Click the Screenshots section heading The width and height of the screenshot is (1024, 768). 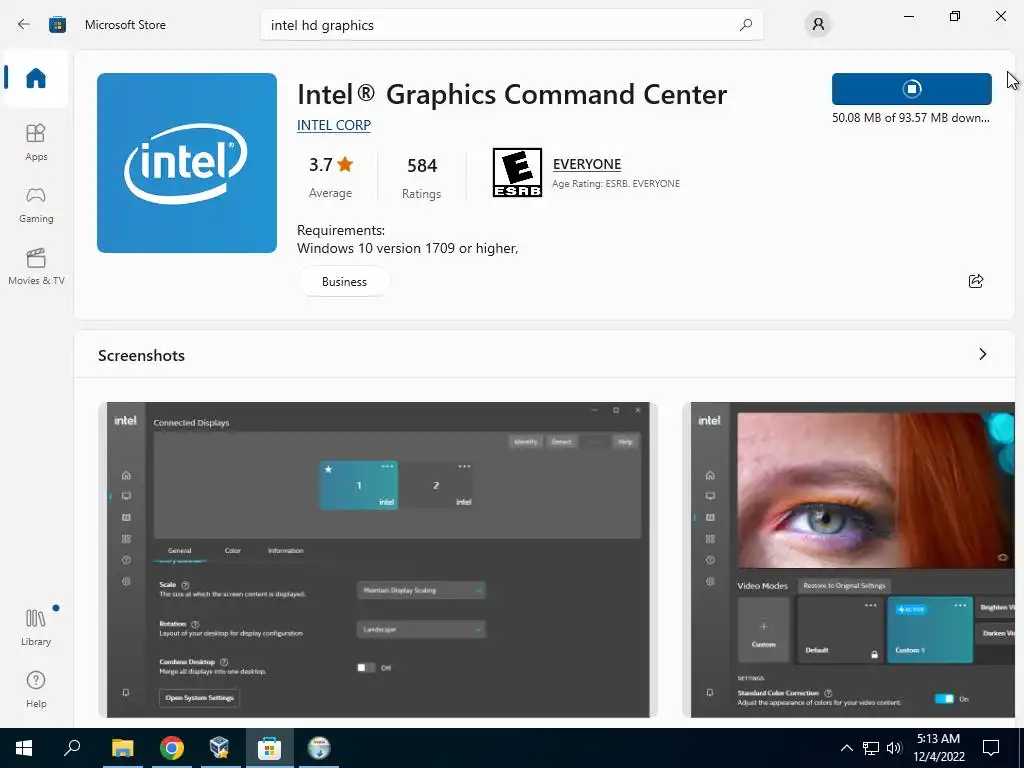pyautogui.click(x=141, y=355)
